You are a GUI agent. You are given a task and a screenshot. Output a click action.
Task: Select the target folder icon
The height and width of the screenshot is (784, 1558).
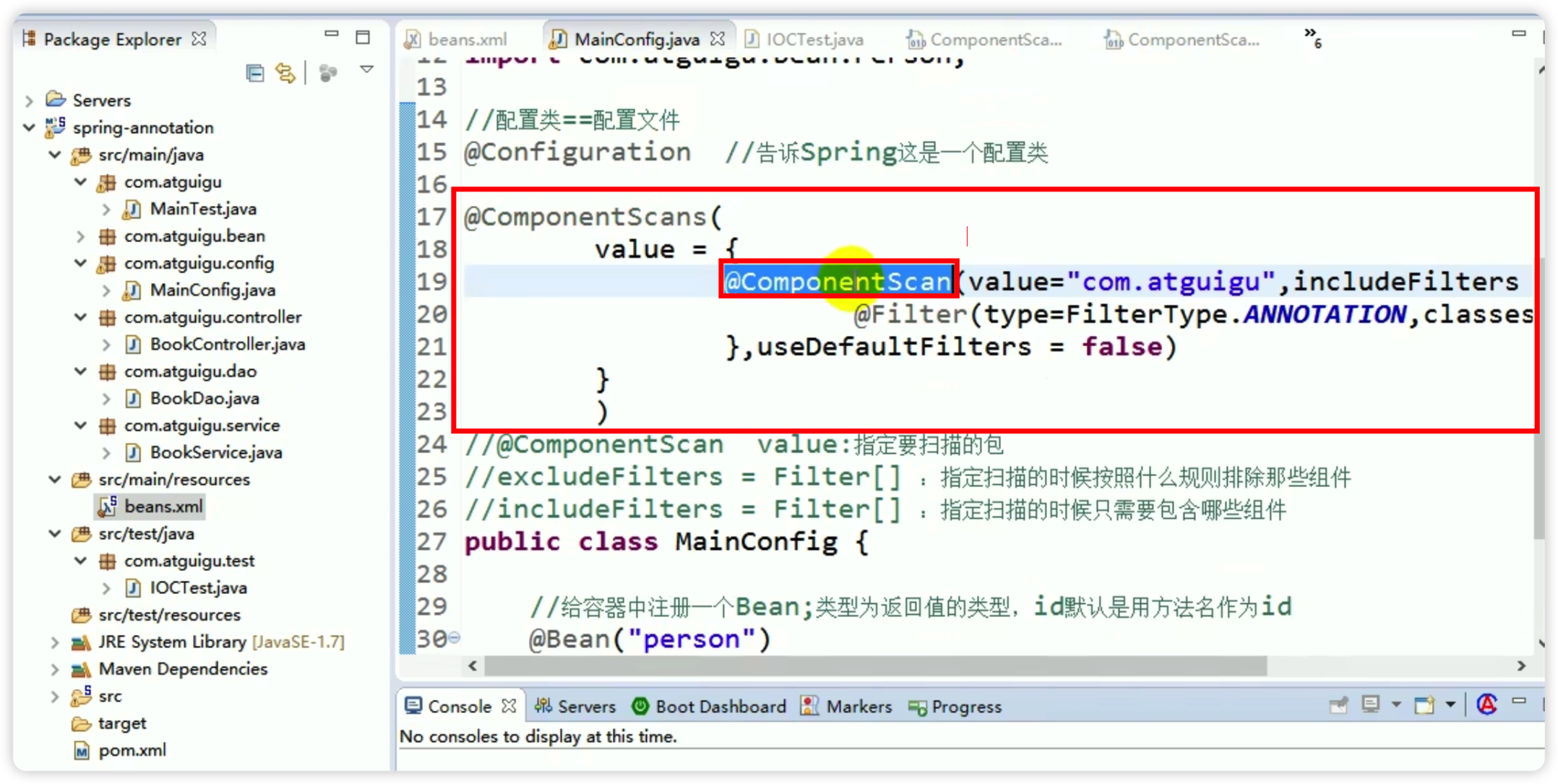tap(81, 723)
